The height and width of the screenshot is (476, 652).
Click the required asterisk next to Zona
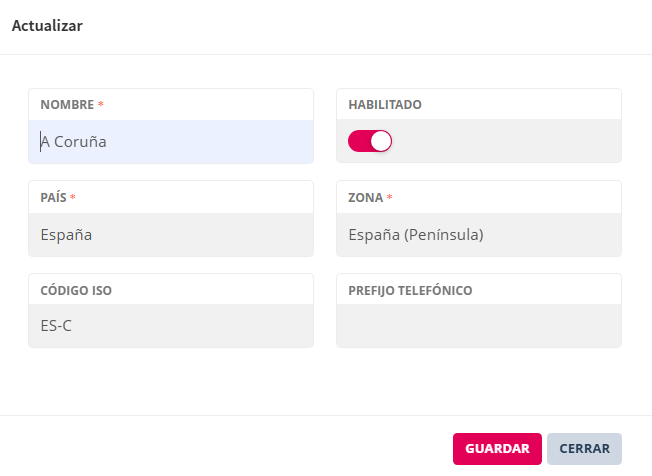[390, 198]
